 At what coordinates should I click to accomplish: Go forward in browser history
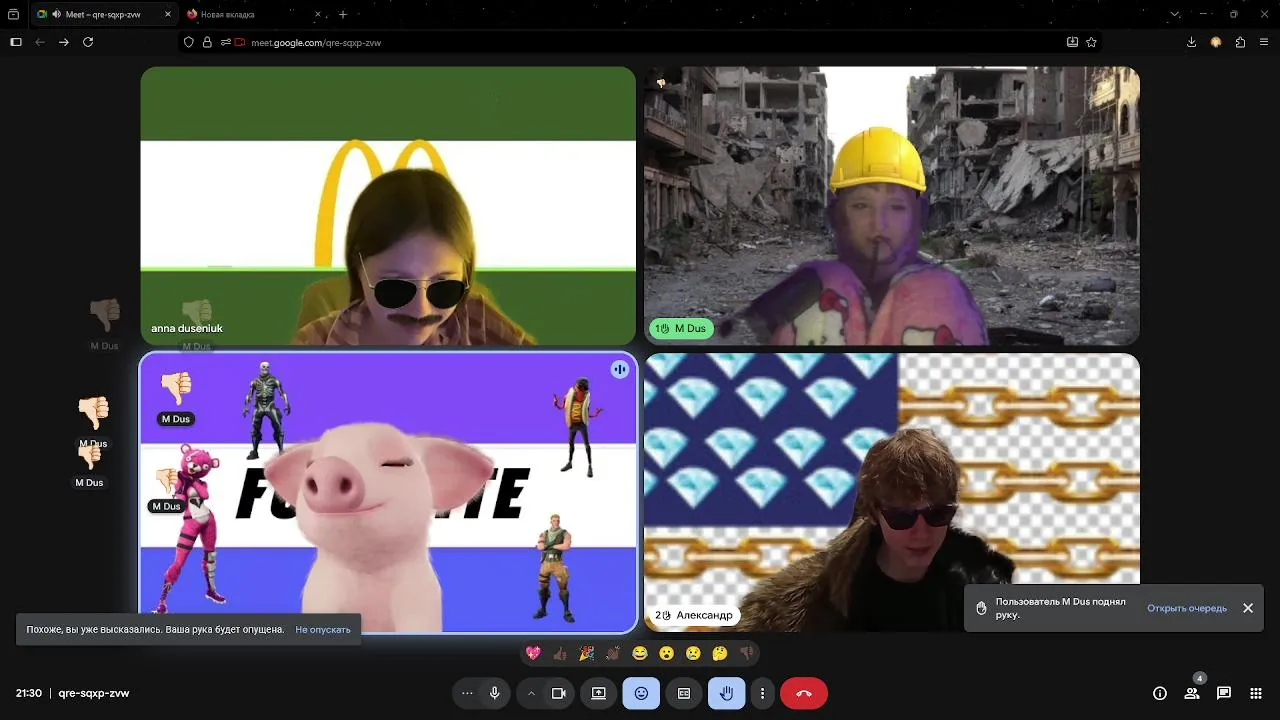coord(64,42)
